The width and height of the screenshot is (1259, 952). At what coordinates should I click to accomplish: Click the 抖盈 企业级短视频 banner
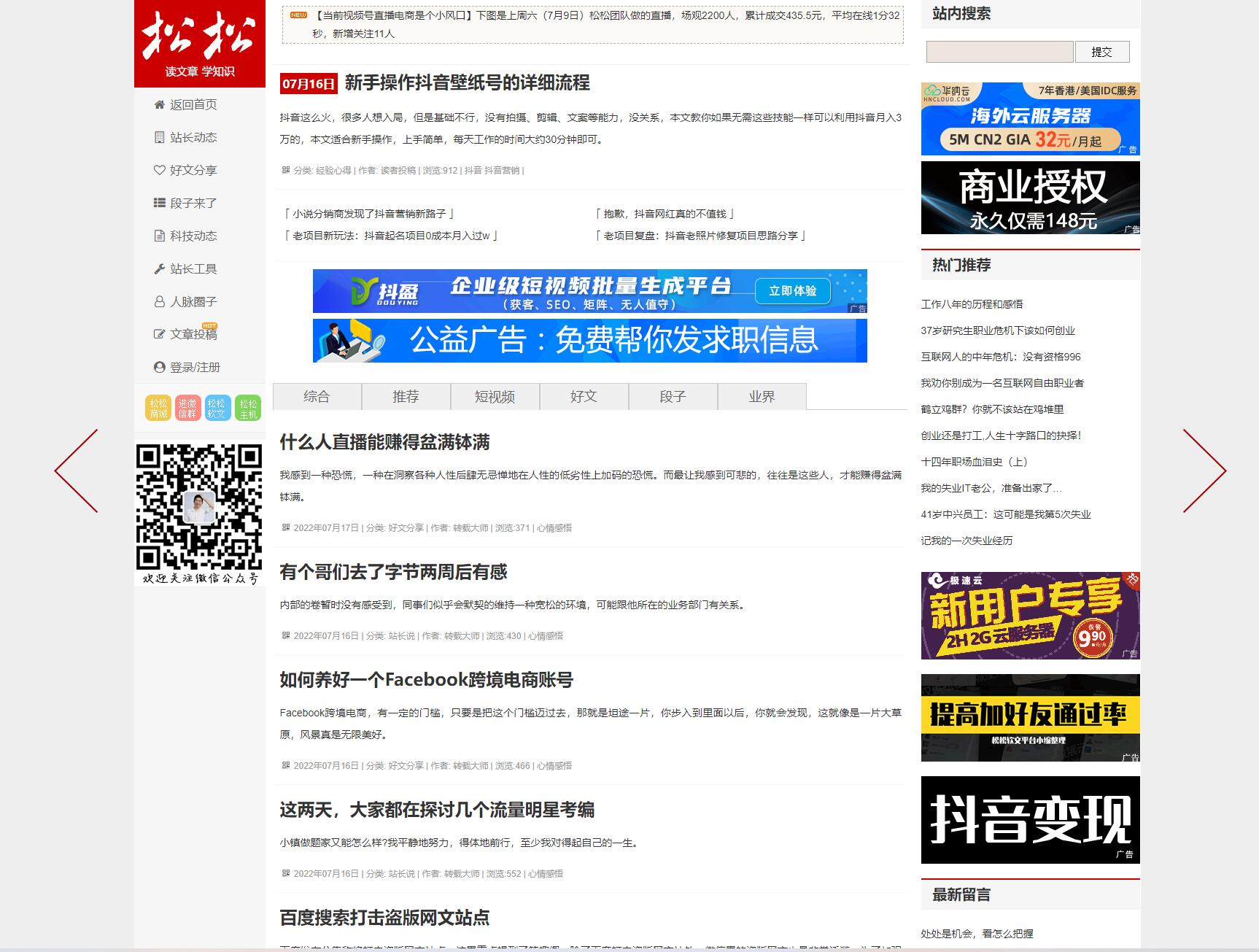[x=589, y=291]
